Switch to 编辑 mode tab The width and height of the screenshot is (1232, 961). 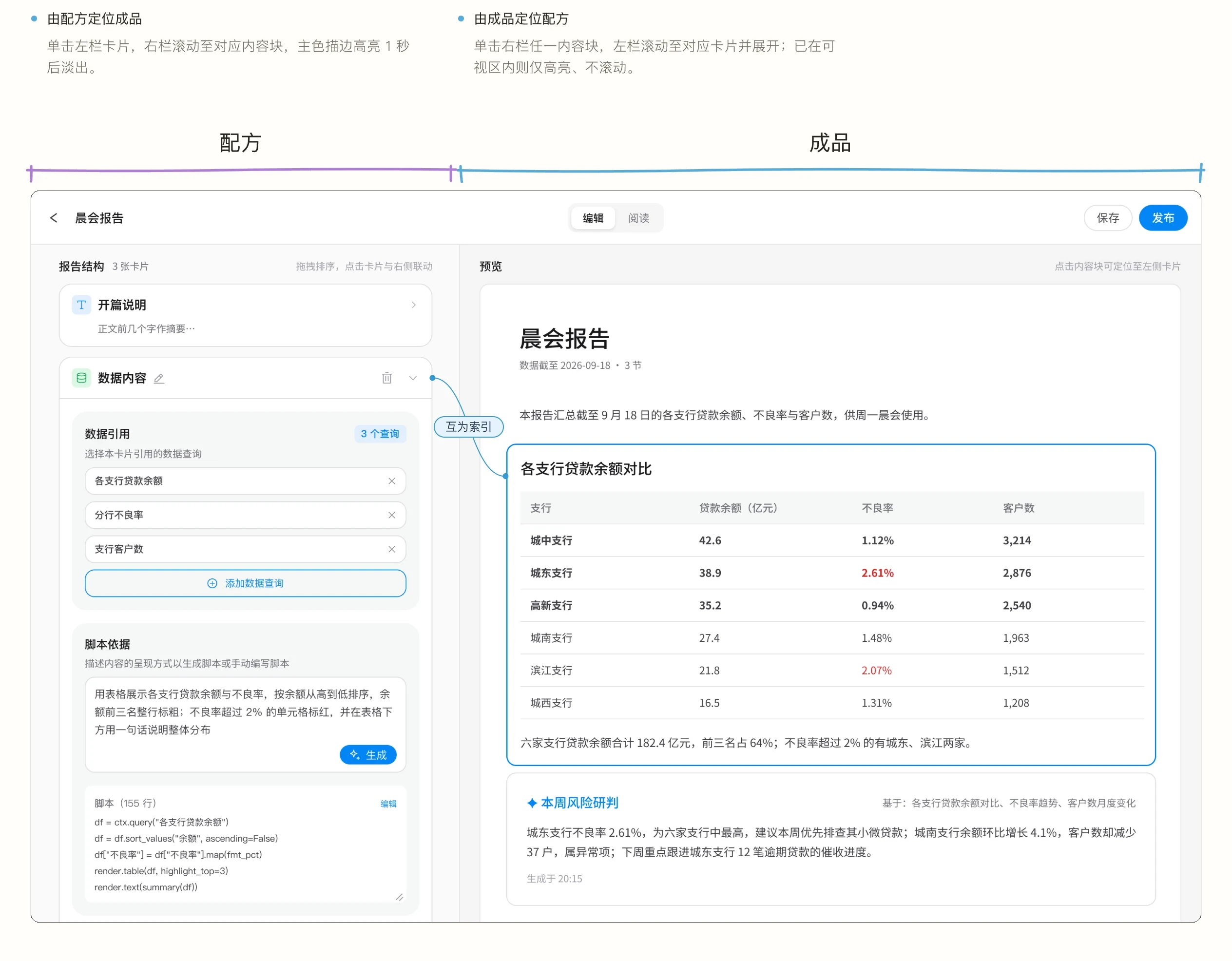coord(593,218)
